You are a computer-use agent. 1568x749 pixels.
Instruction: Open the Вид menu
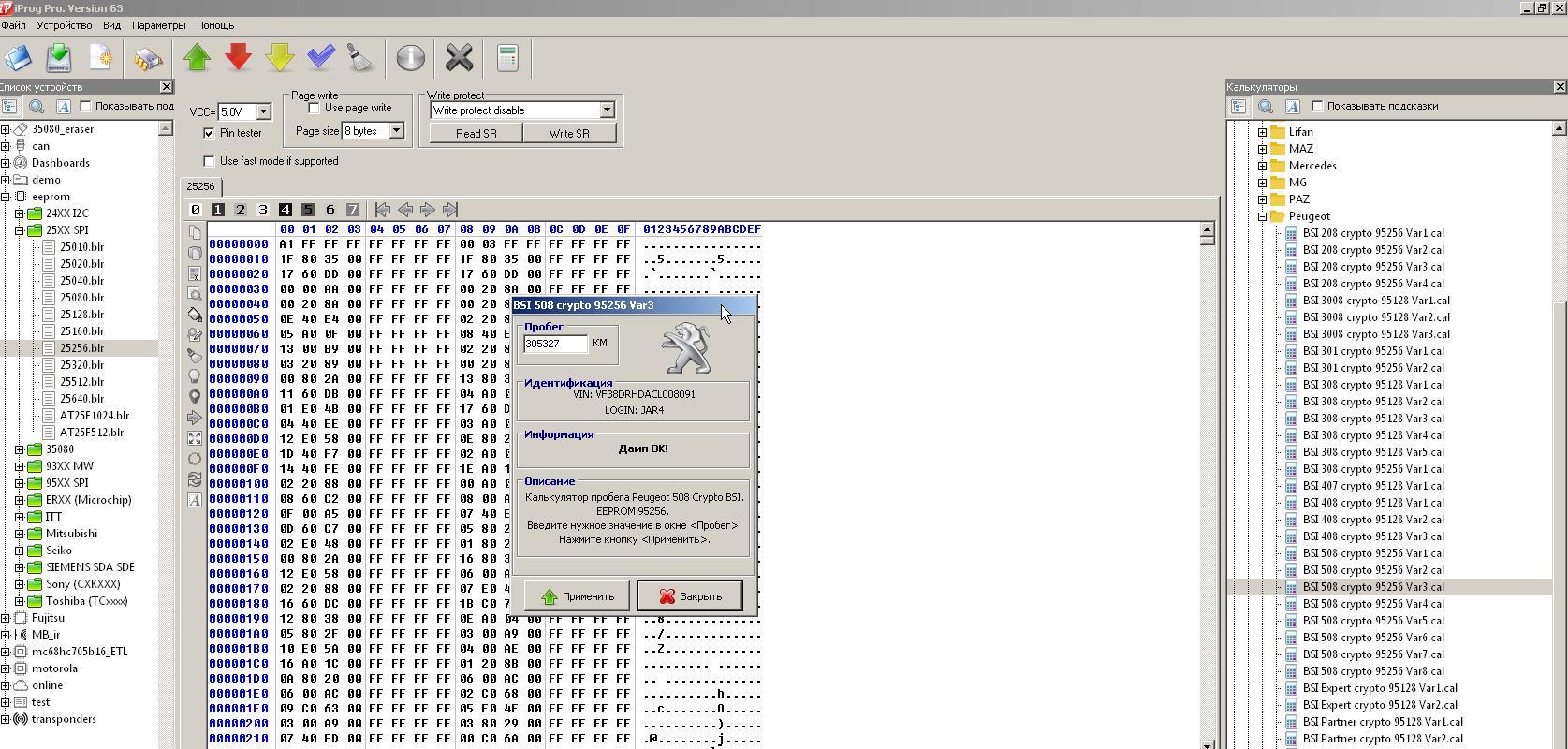(x=111, y=25)
